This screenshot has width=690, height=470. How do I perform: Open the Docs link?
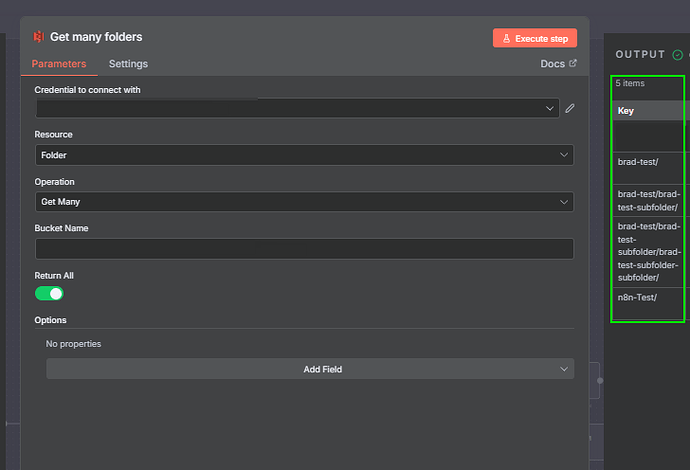(552, 64)
